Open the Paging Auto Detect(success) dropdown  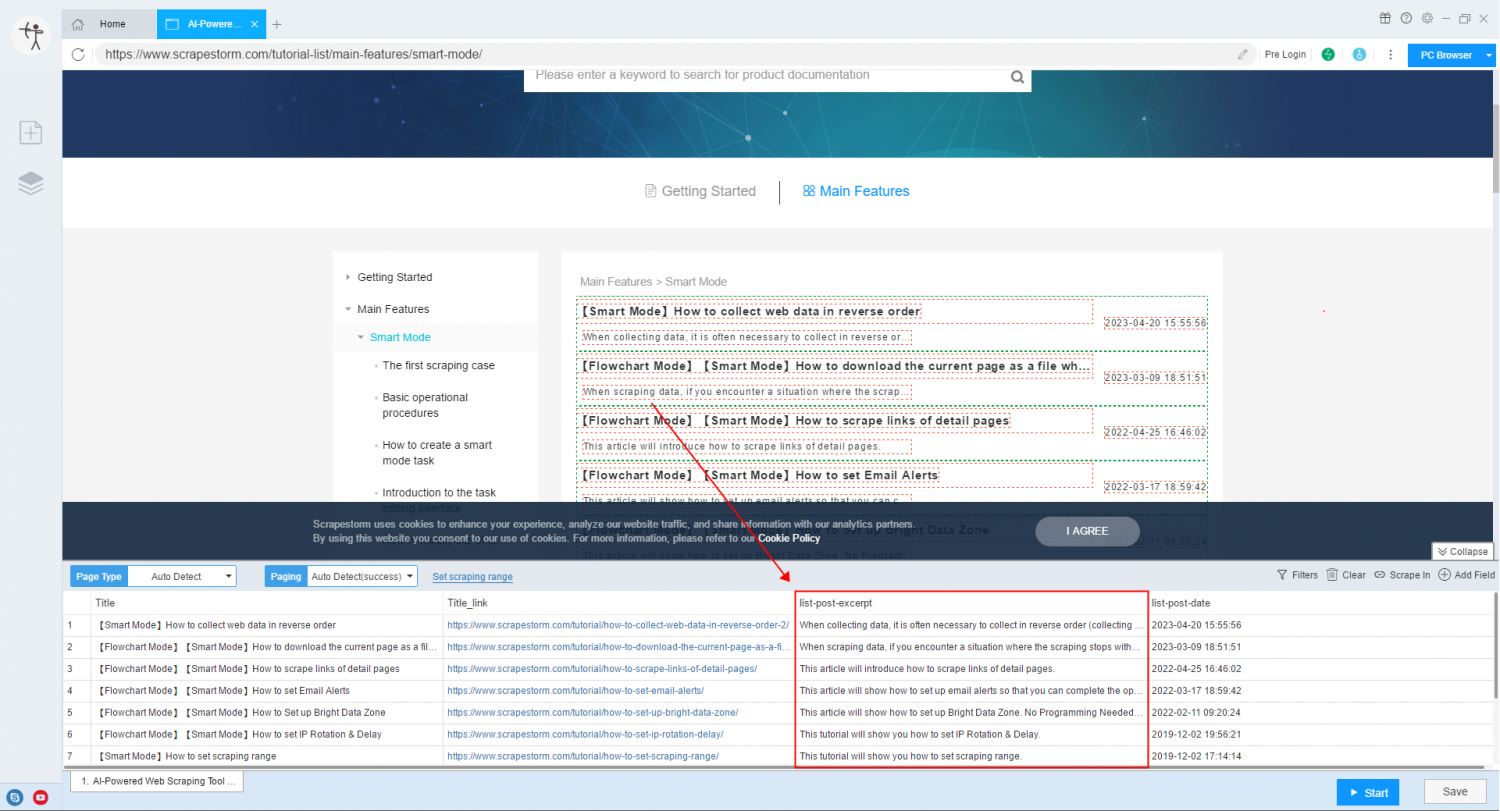point(362,577)
